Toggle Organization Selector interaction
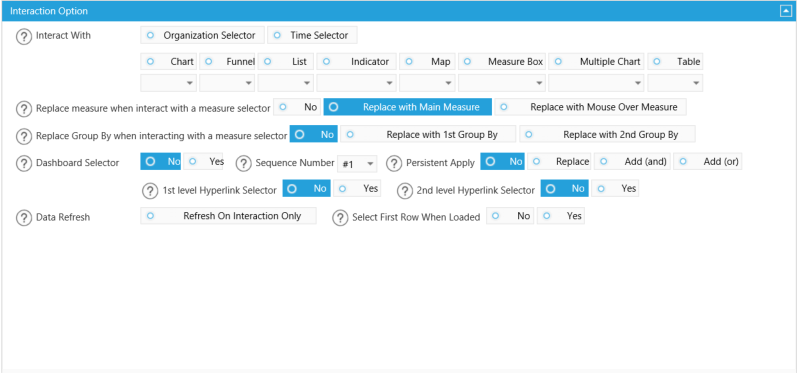The image size is (798, 373). 202,35
